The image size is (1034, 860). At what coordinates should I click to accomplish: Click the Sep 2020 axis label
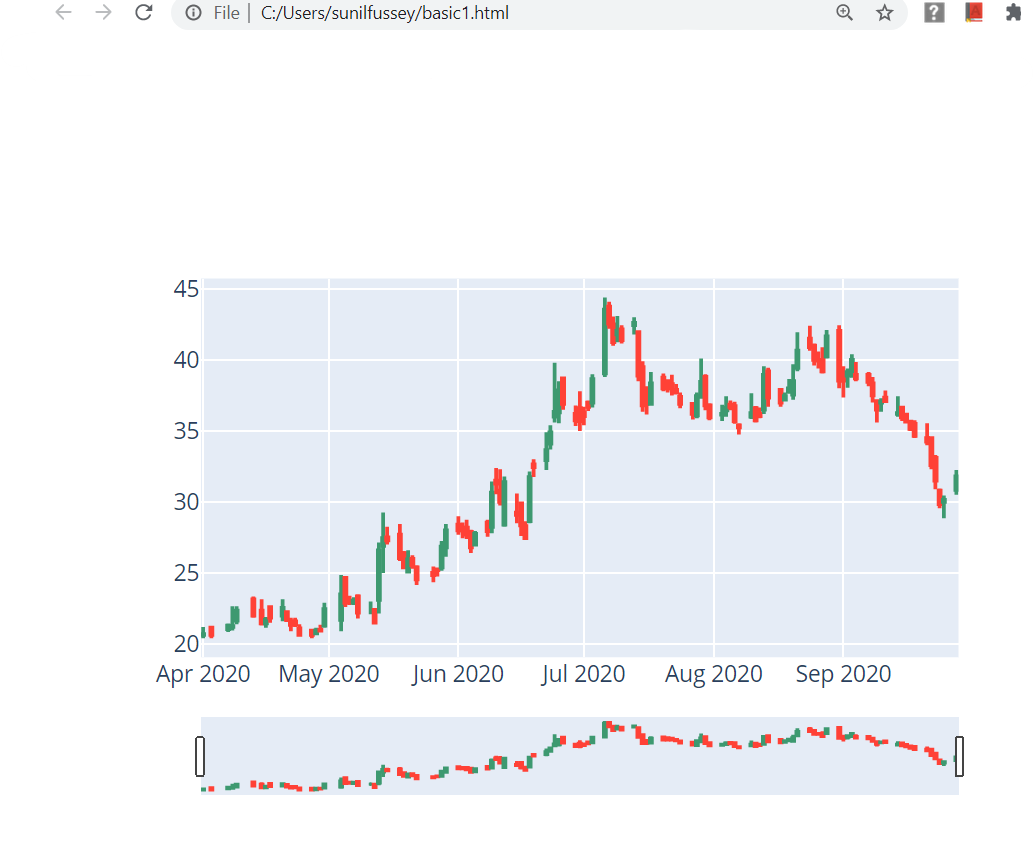843,674
